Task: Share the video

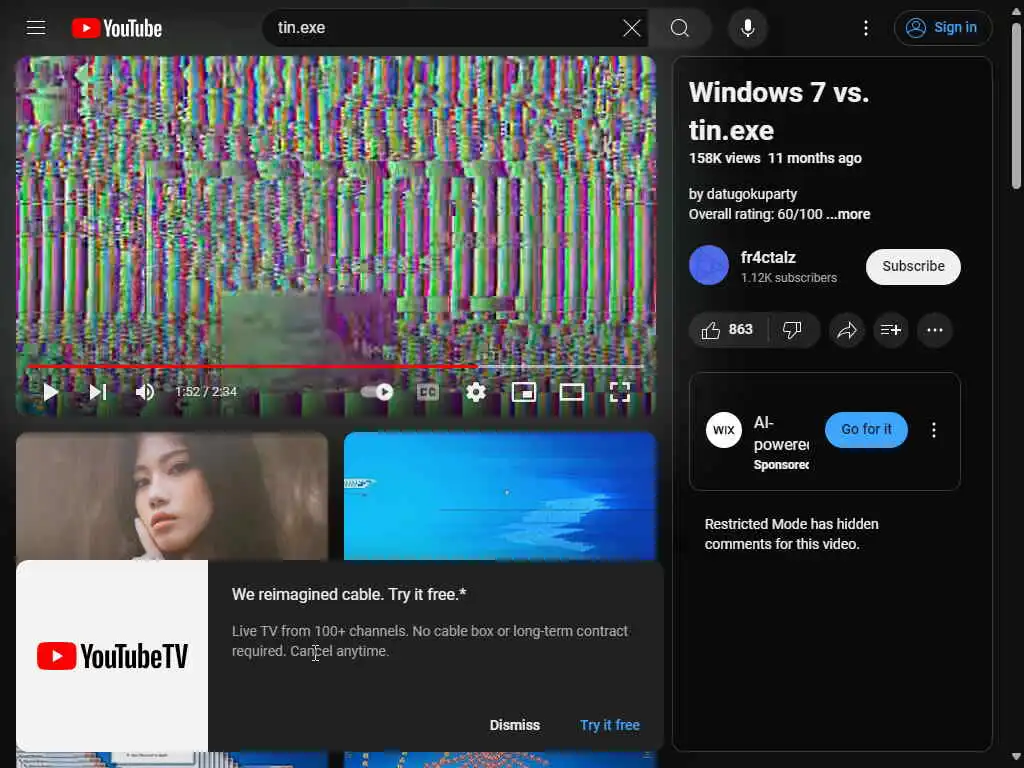Action: pyautogui.click(x=847, y=330)
